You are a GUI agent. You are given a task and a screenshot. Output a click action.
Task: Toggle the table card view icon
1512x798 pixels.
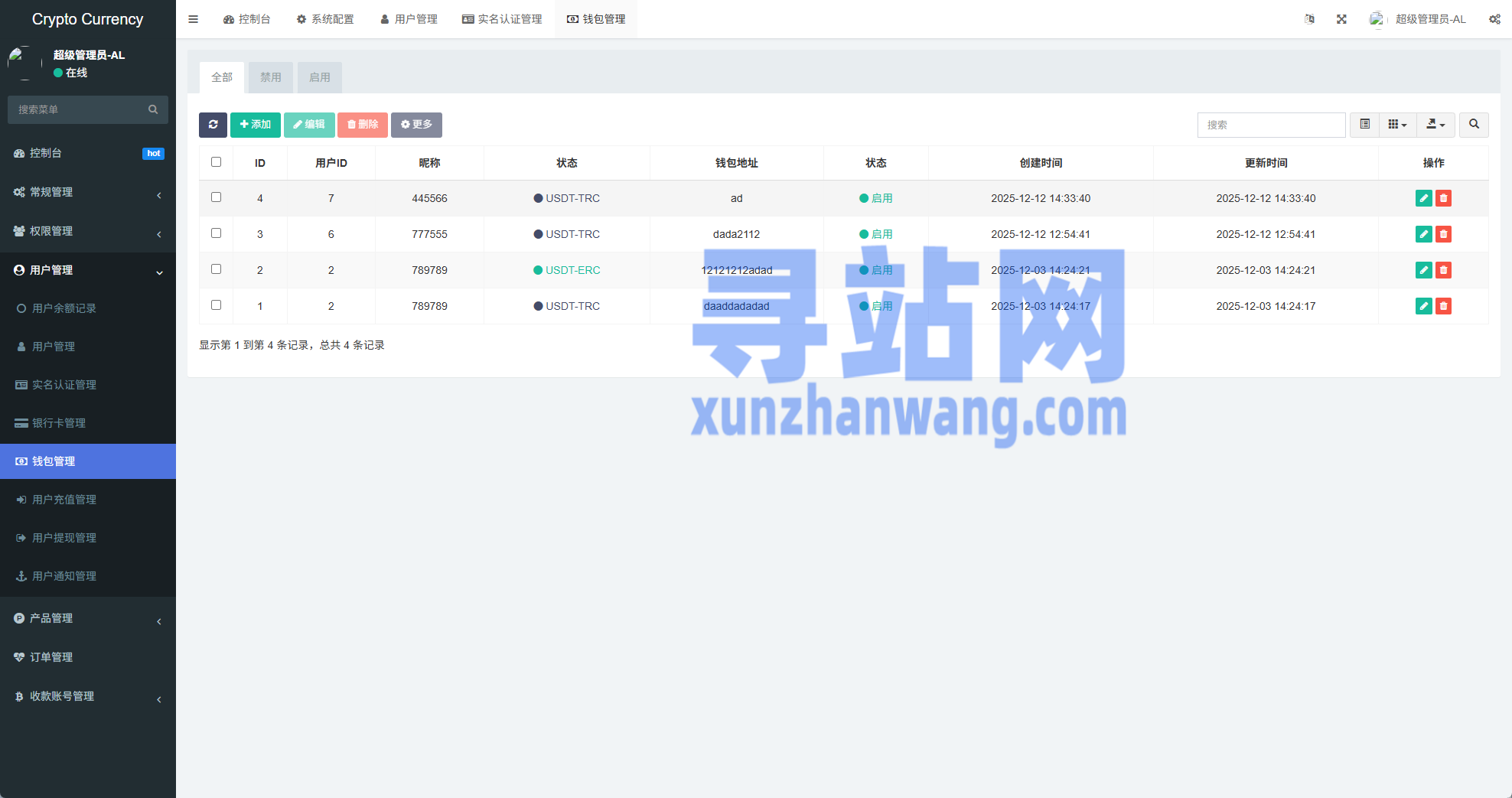point(1364,125)
